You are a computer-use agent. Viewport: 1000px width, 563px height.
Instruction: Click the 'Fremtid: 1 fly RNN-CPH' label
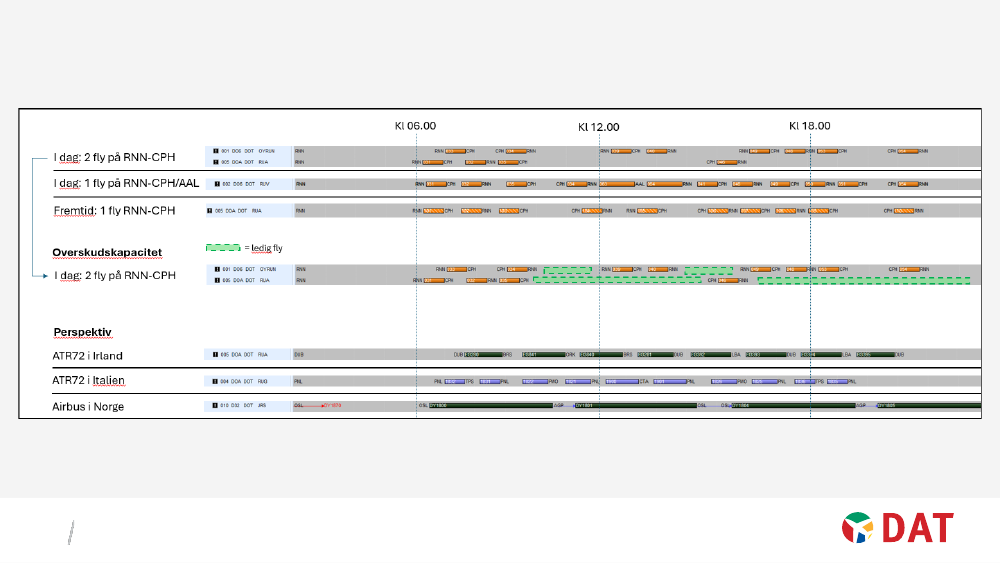pos(114,211)
